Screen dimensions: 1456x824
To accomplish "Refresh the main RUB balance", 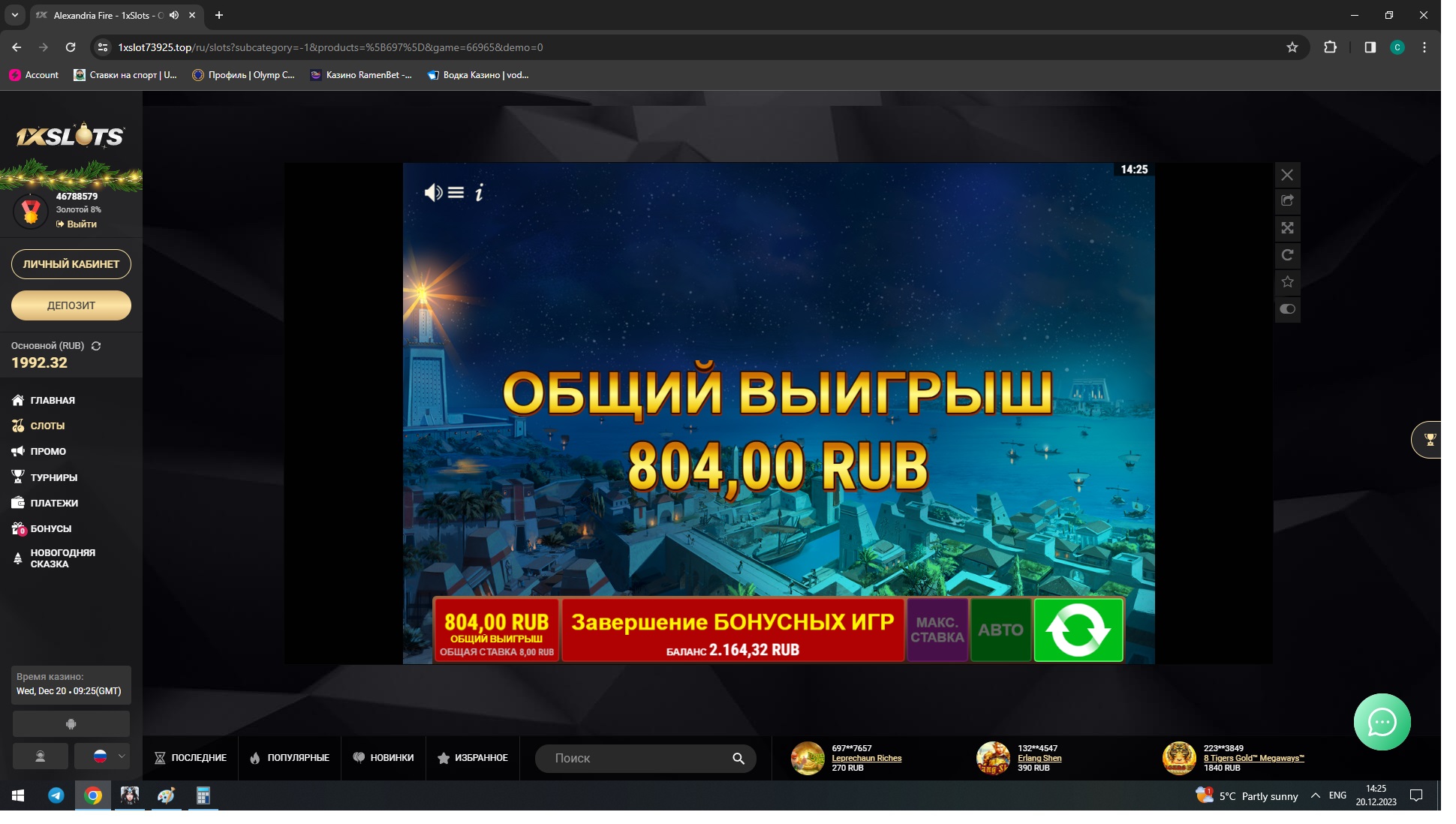I will click(x=96, y=346).
